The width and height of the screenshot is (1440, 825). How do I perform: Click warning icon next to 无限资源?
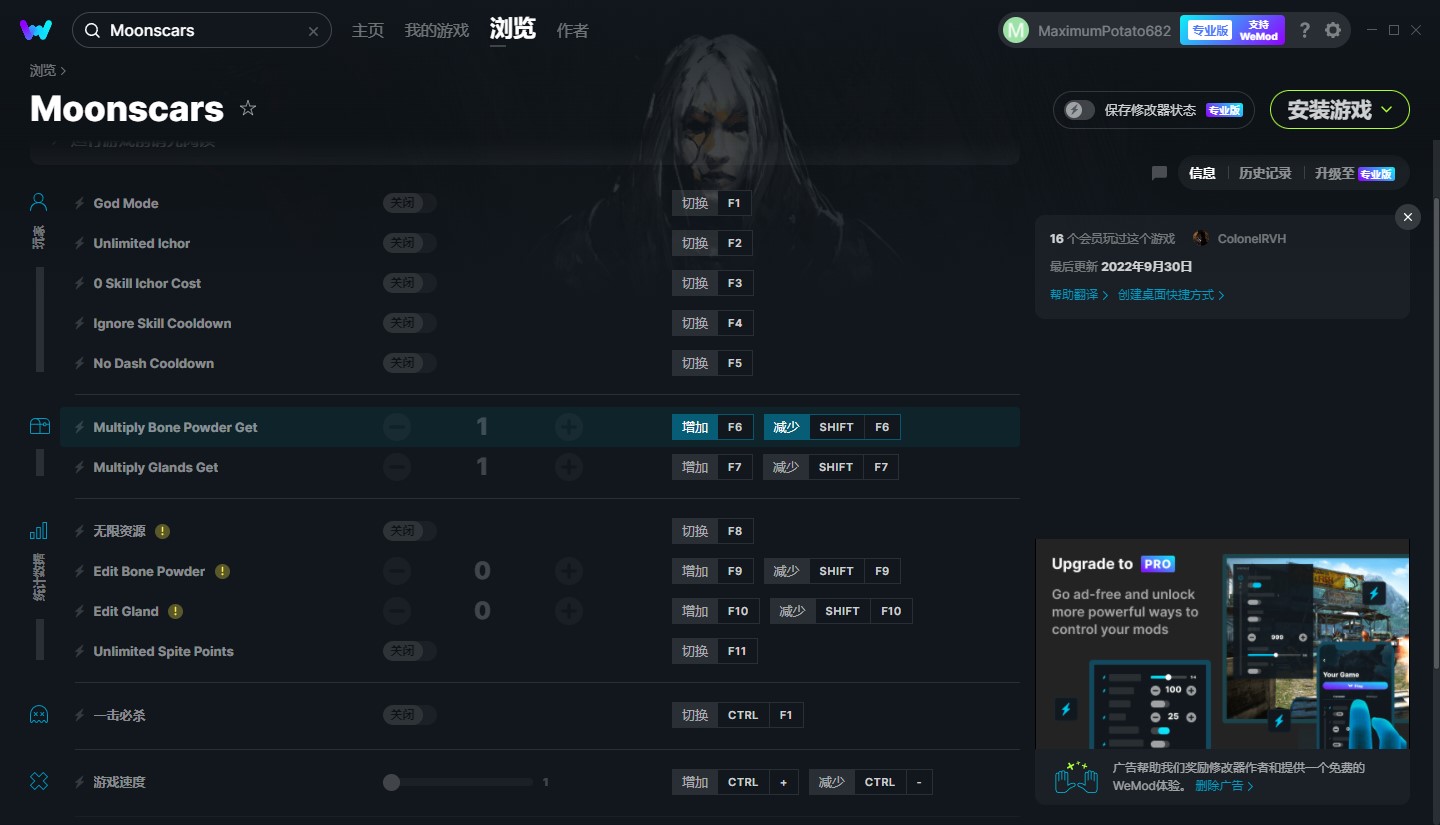click(162, 531)
